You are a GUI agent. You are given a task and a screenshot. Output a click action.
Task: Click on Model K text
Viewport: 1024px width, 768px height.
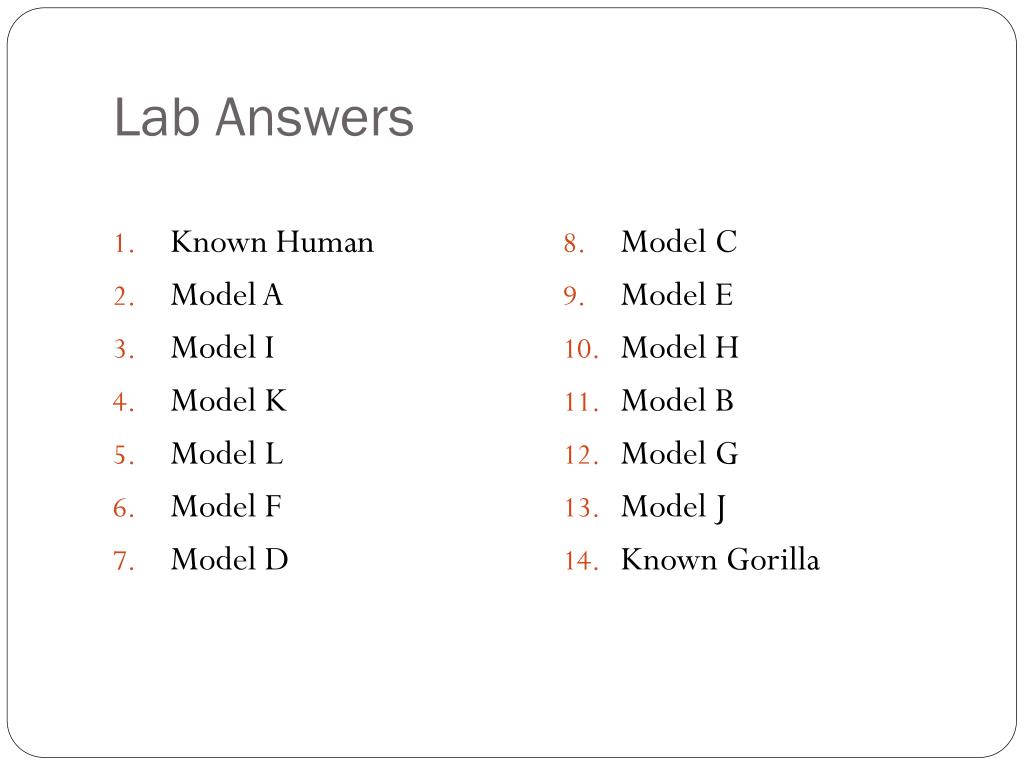pos(229,401)
